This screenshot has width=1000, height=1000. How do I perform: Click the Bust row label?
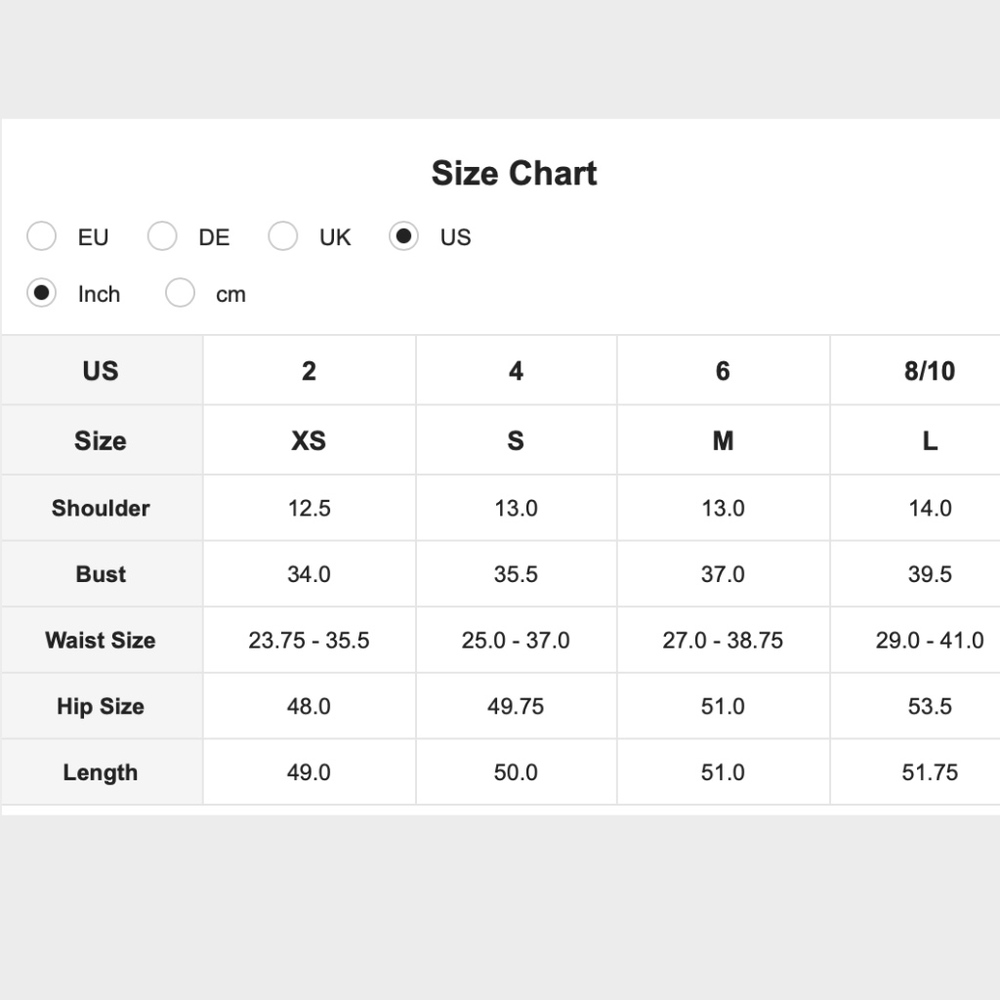click(x=101, y=574)
